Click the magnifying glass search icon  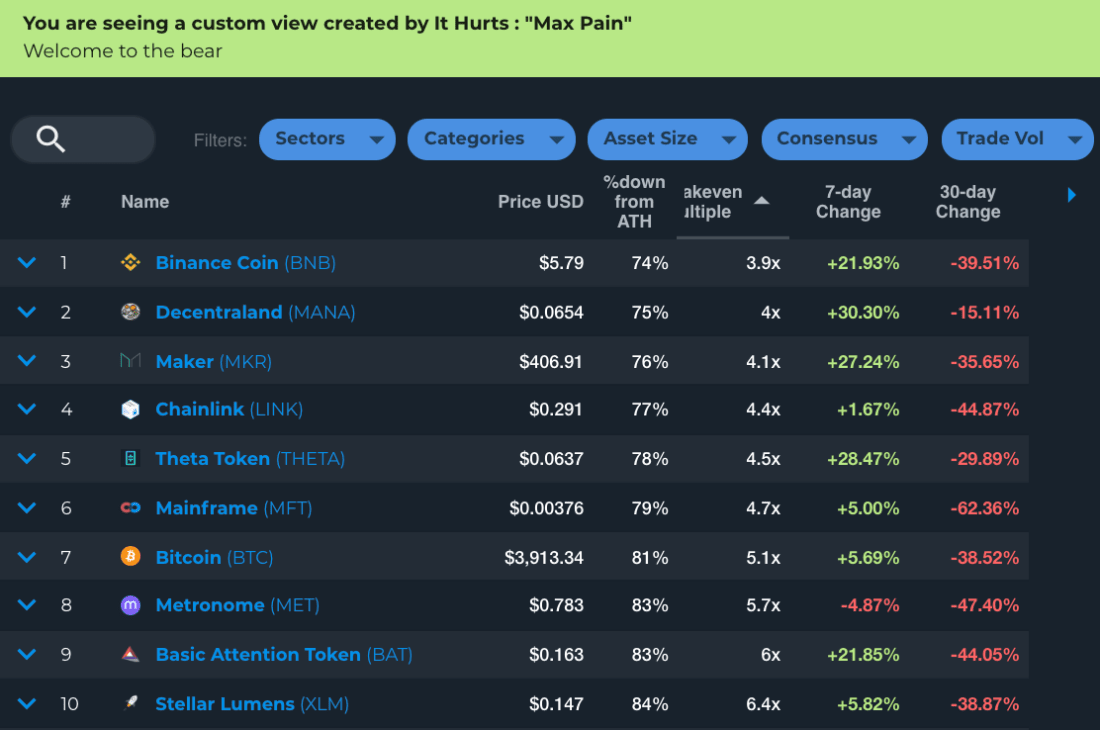coord(51,139)
